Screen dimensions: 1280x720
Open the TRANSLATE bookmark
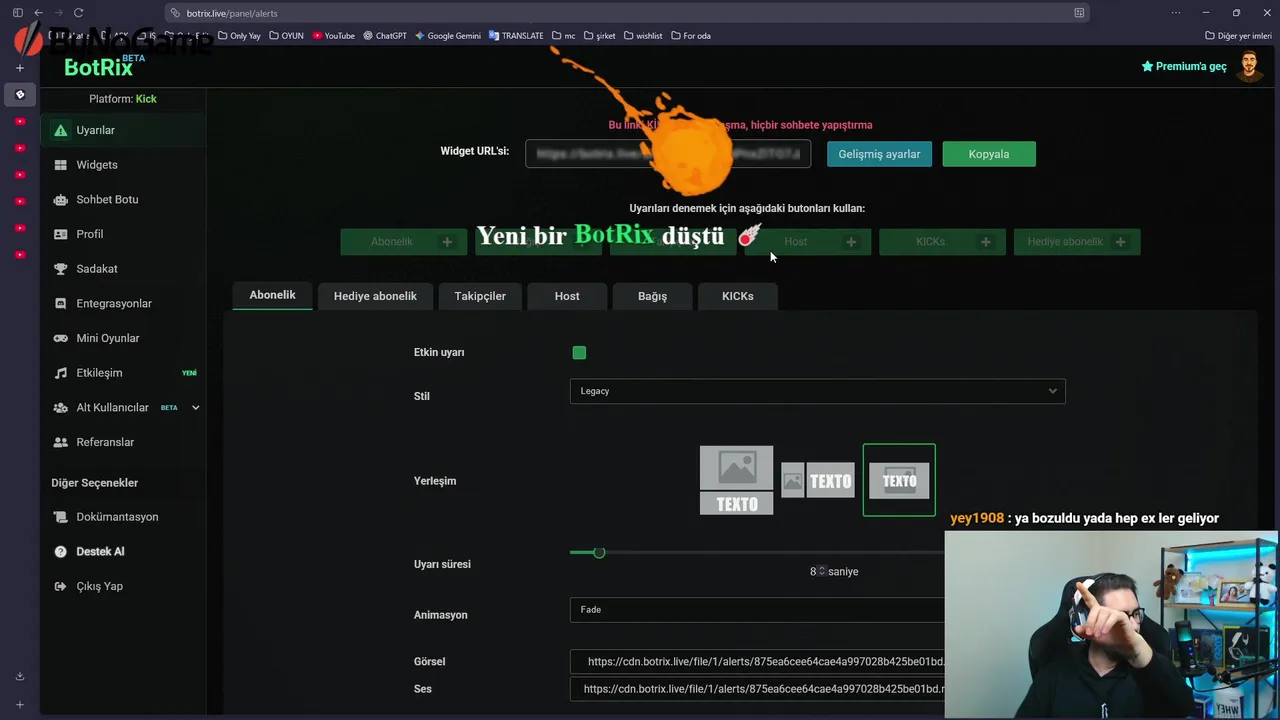click(x=516, y=36)
